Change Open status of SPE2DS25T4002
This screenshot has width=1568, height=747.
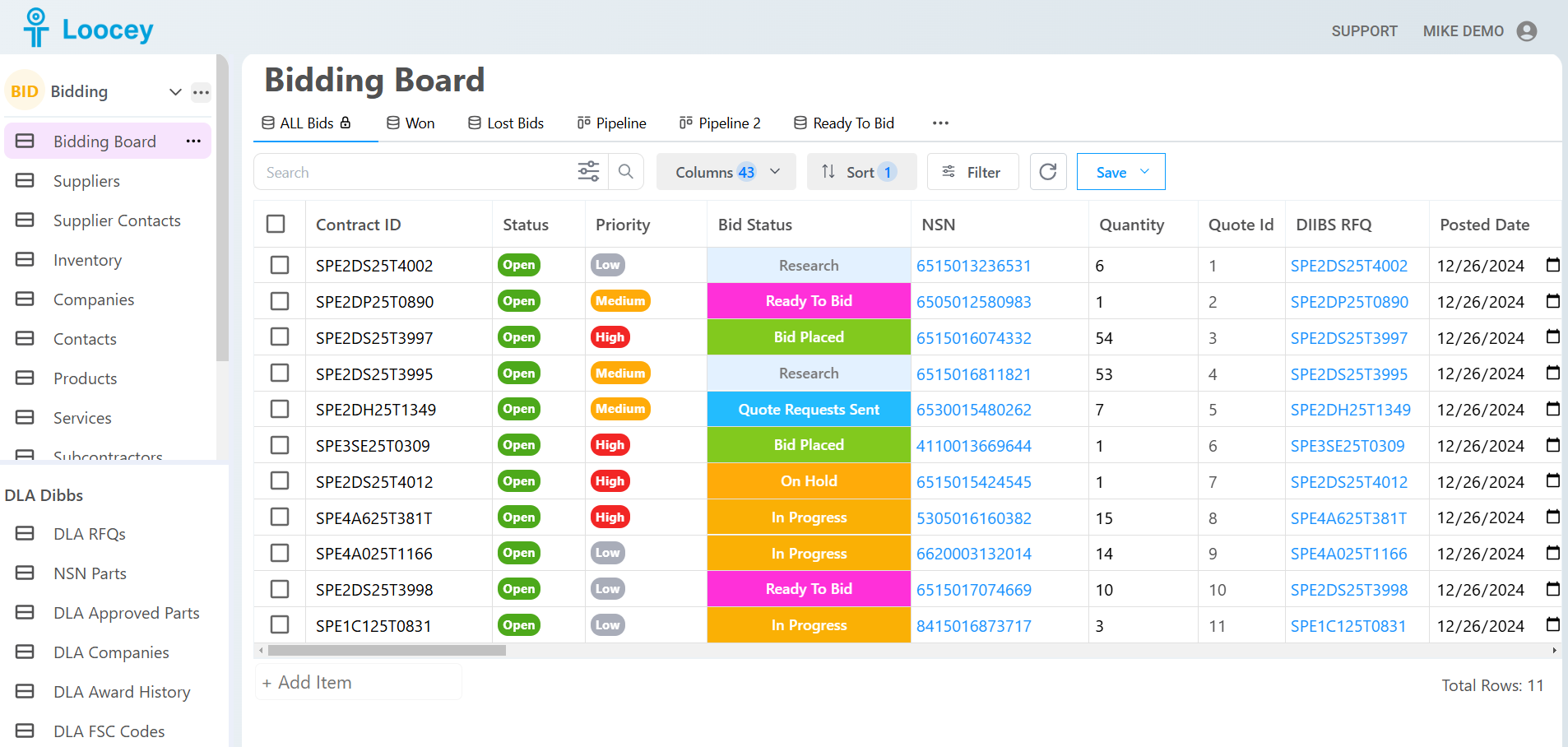(x=519, y=265)
